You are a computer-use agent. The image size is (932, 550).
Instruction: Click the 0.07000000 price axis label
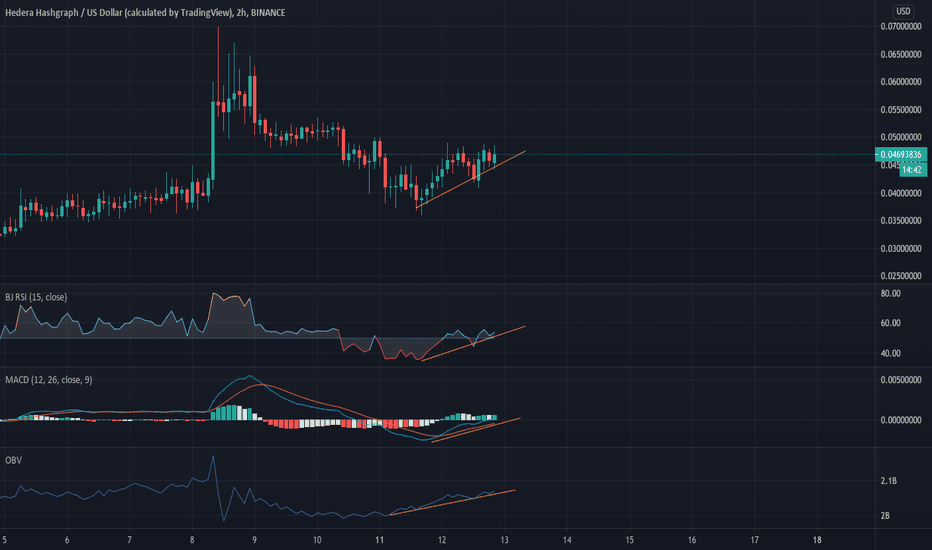(900, 26)
